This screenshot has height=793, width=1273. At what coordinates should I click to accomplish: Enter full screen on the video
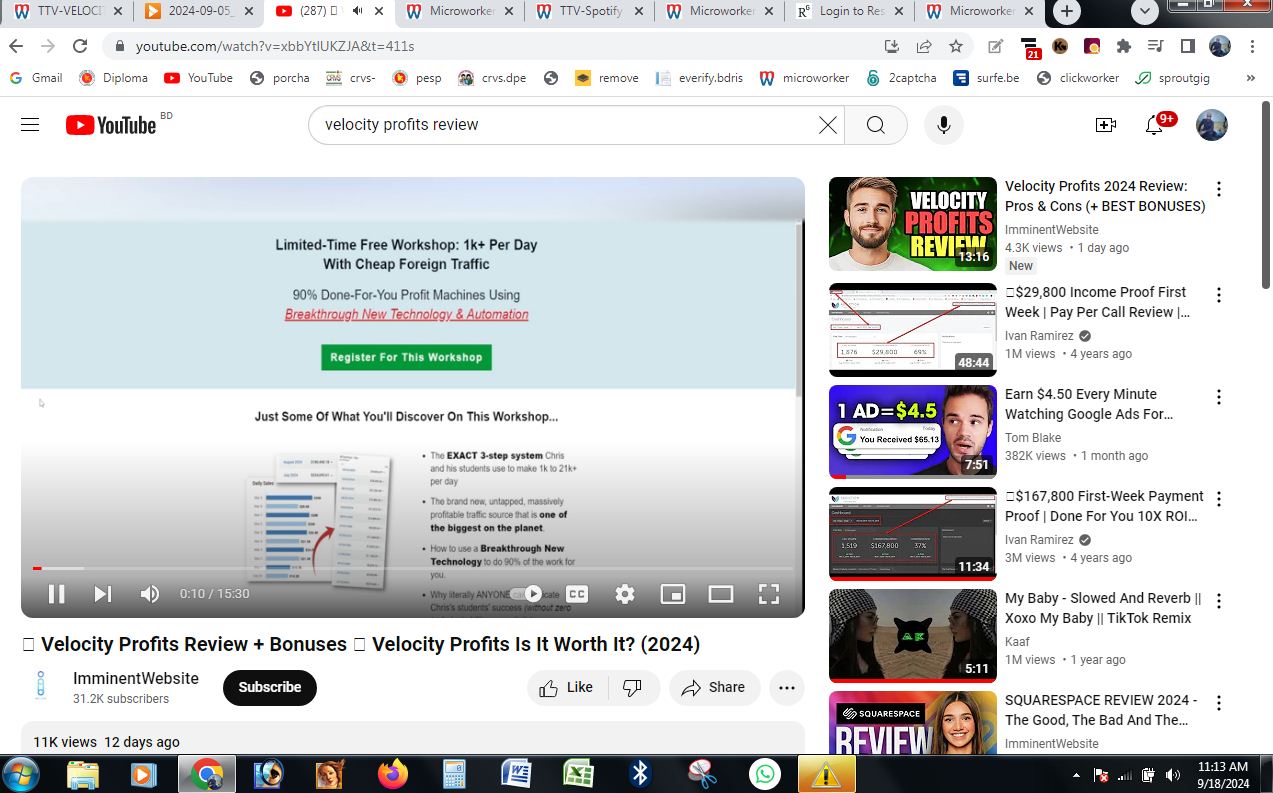[769, 594]
